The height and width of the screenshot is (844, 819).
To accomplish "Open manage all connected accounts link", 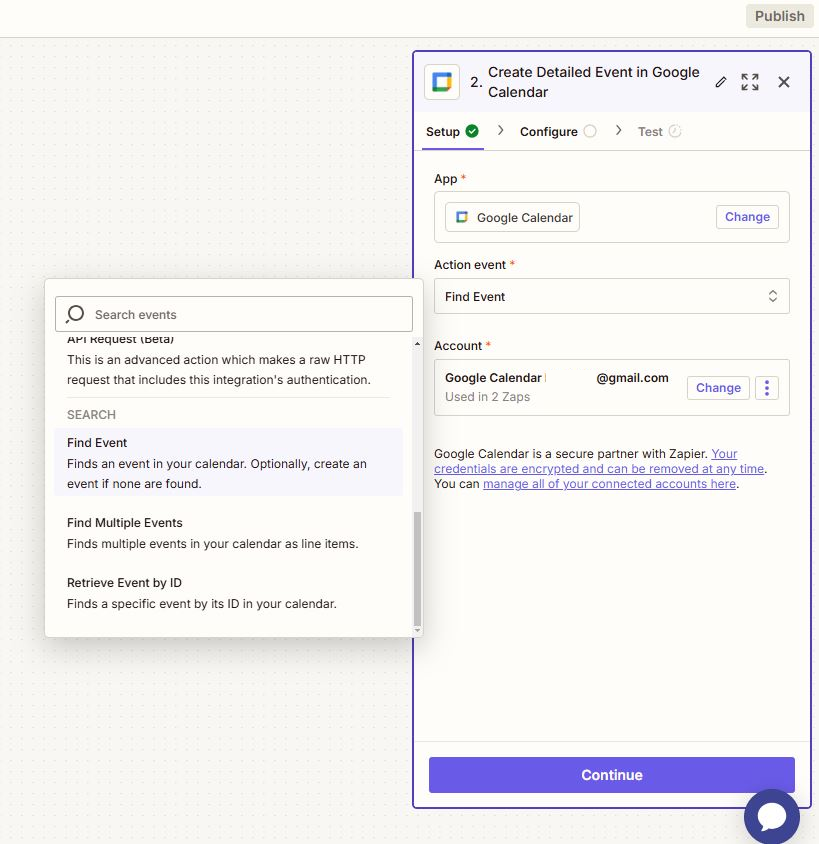I will point(609,483).
